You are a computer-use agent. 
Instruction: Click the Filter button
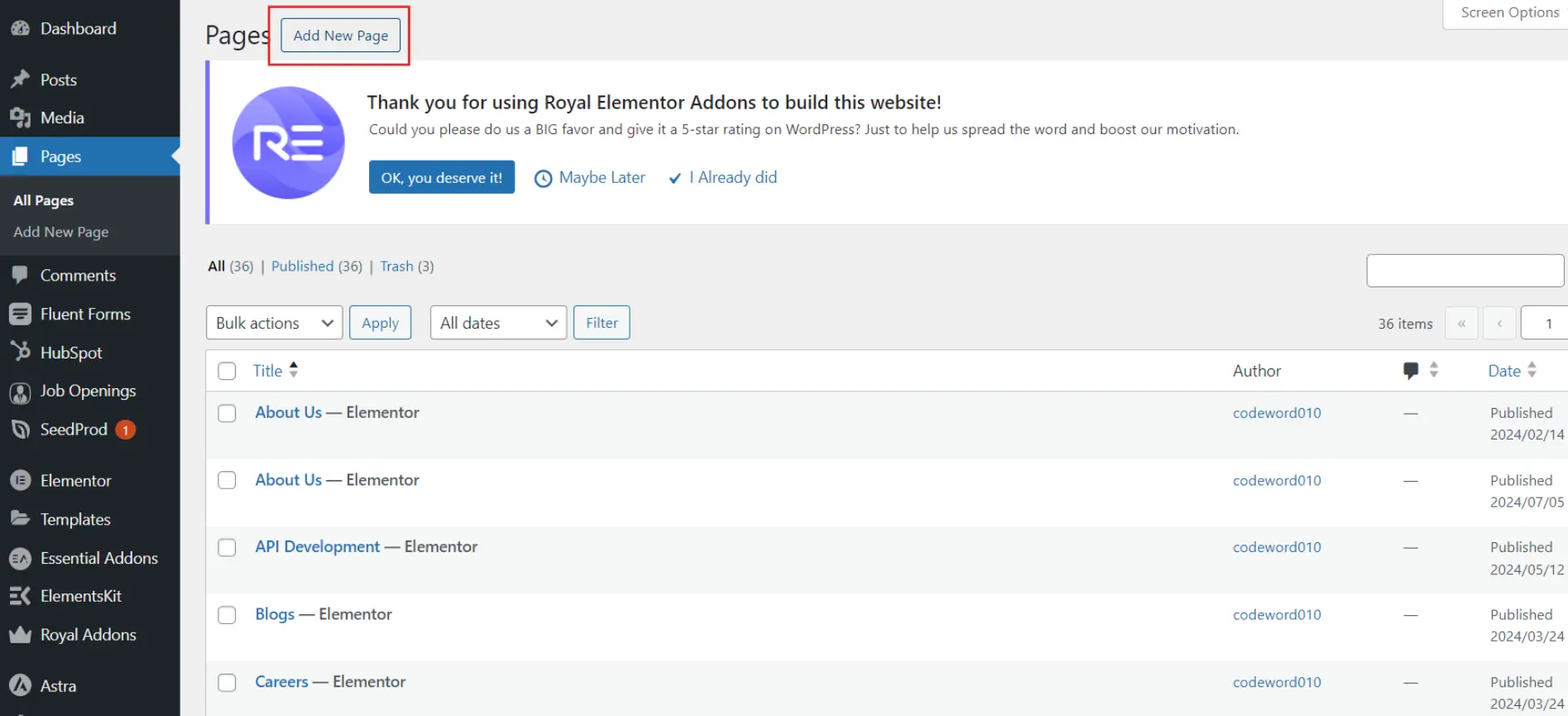click(x=602, y=323)
